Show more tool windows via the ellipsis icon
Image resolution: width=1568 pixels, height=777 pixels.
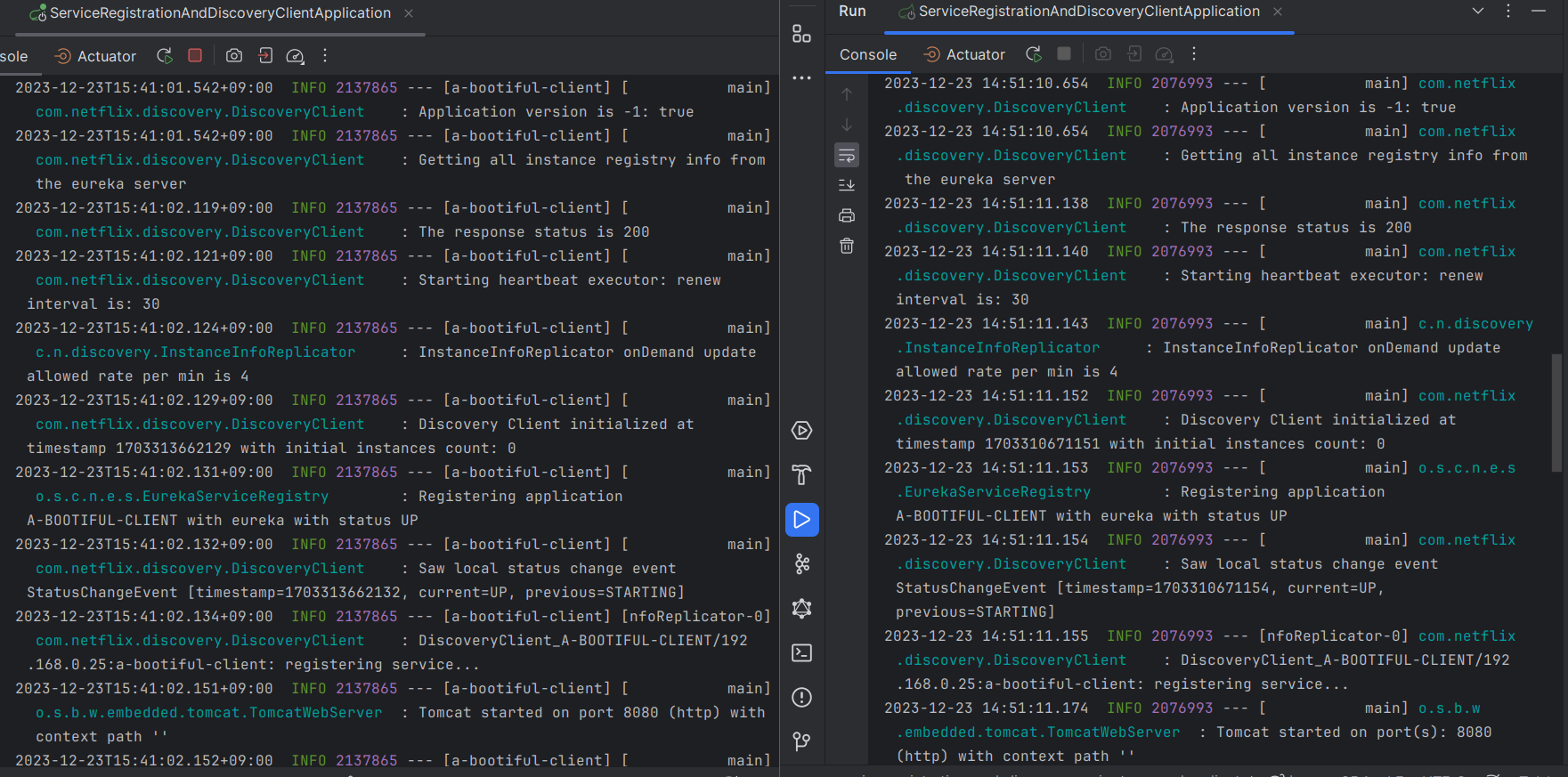(801, 78)
